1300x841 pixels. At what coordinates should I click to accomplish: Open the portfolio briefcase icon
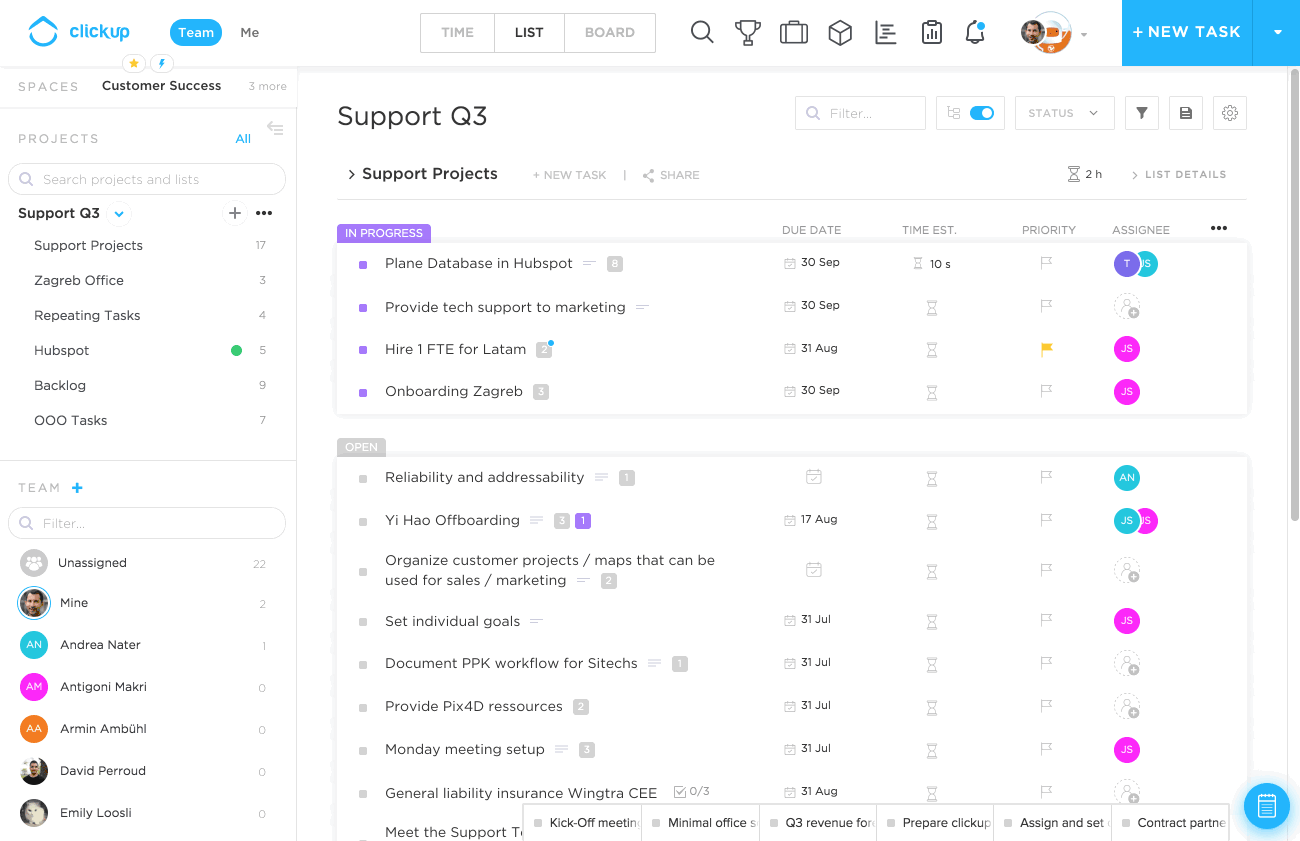(794, 33)
